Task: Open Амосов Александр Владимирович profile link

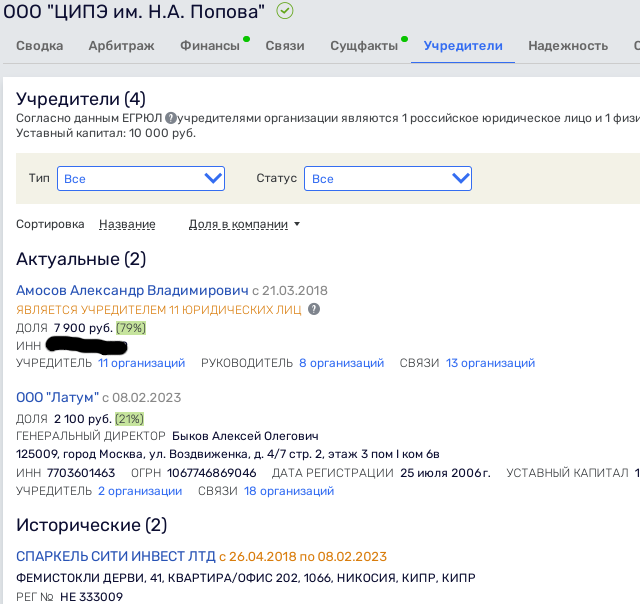Action: [x=132, y=290]
